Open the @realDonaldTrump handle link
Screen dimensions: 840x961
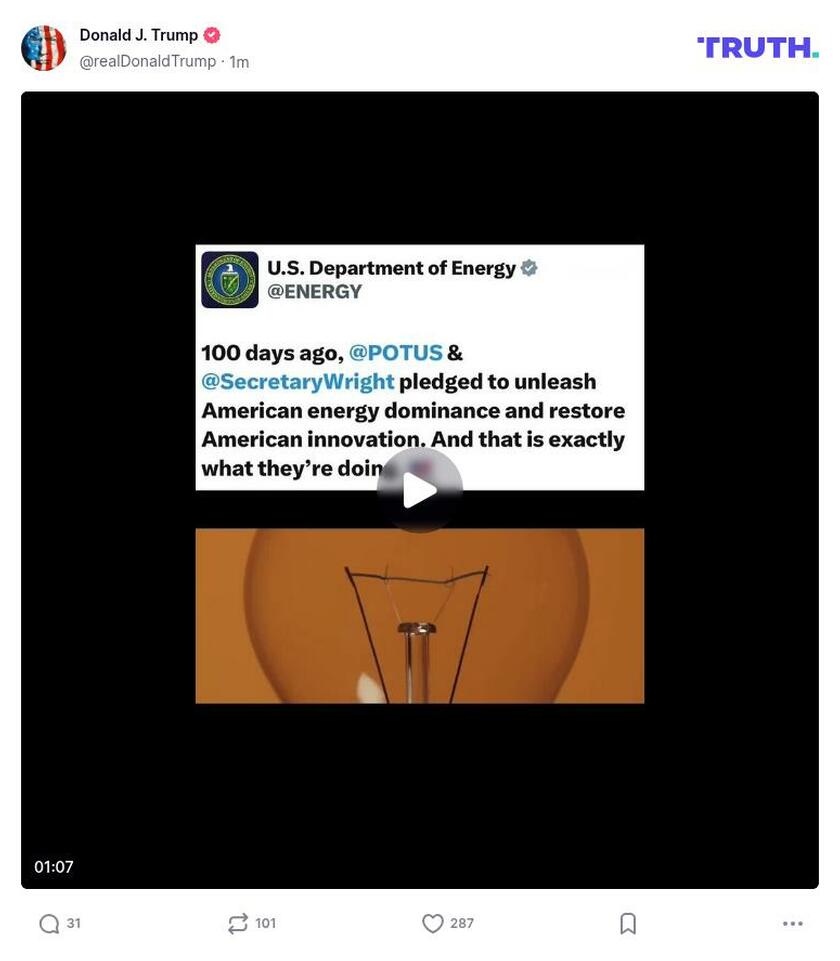(x=148, y=61)
